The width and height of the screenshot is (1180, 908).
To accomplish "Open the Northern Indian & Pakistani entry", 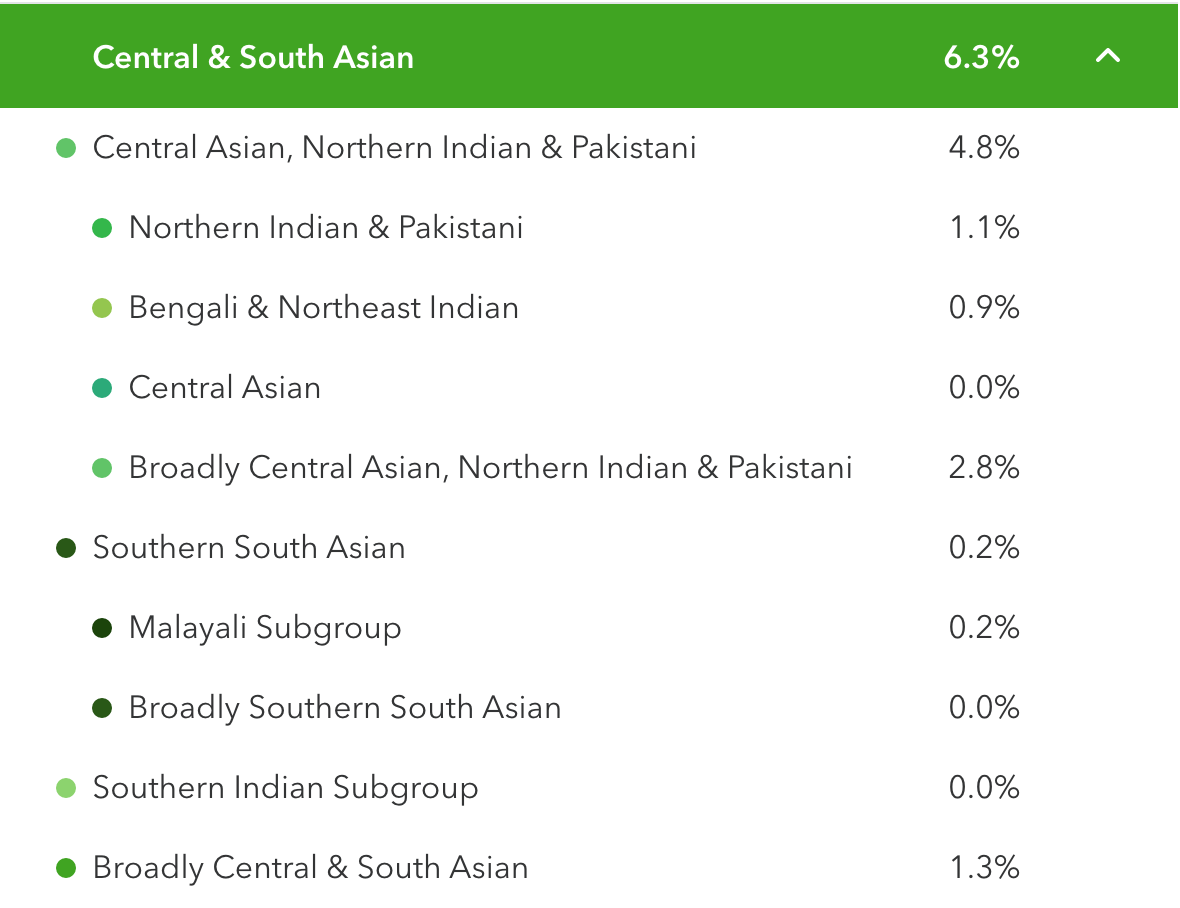I will [x=326, y=228].
